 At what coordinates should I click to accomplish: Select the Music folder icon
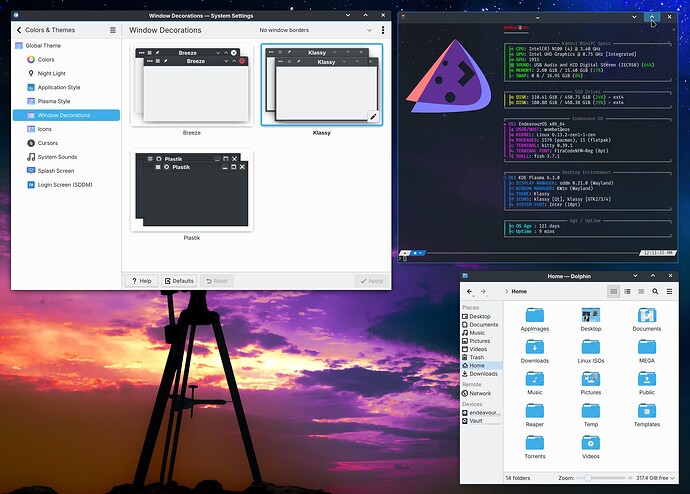pos(535,383)
